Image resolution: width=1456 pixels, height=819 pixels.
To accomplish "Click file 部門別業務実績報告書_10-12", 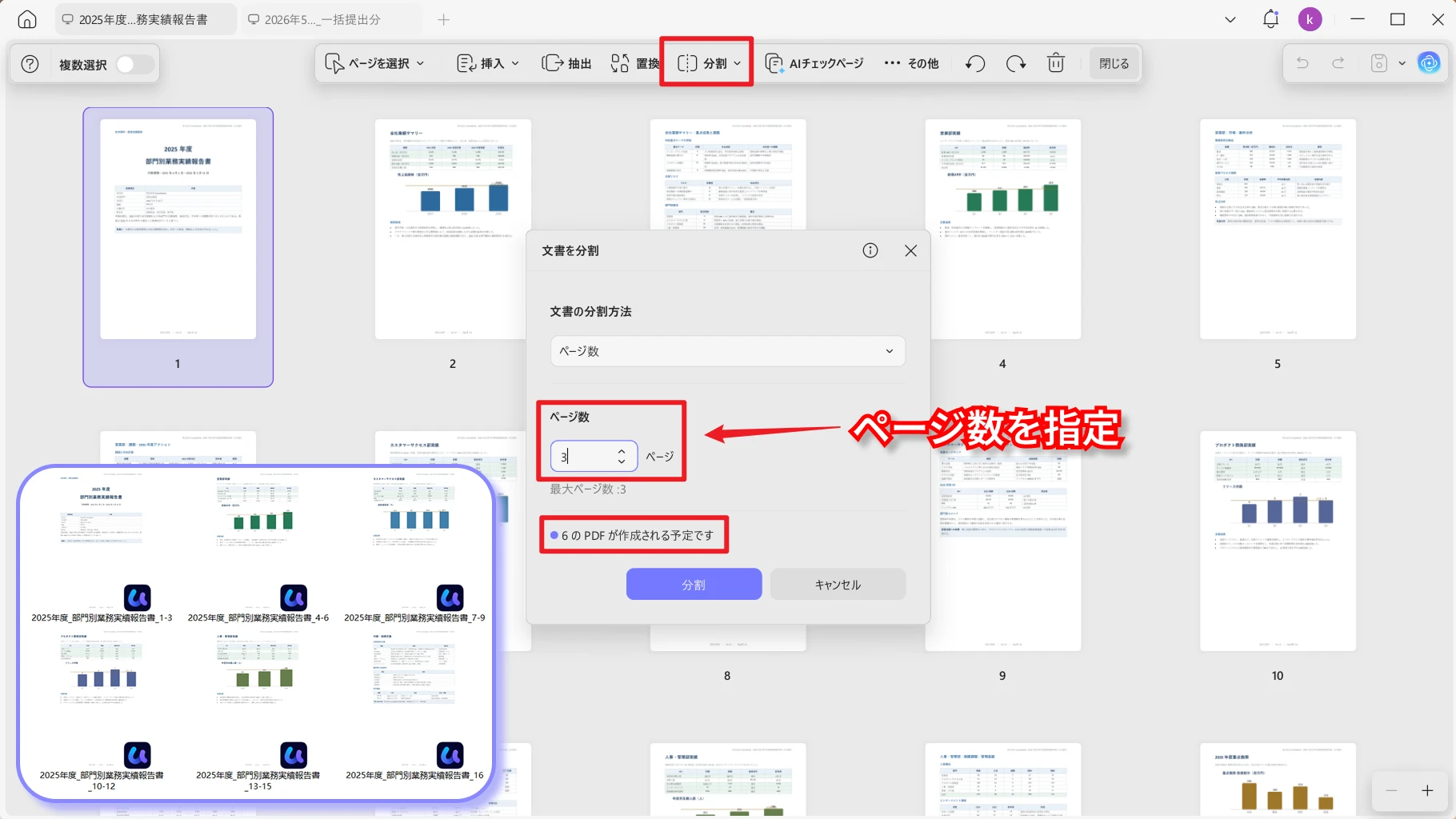I will pyautogui.click(x=102, y=713).
